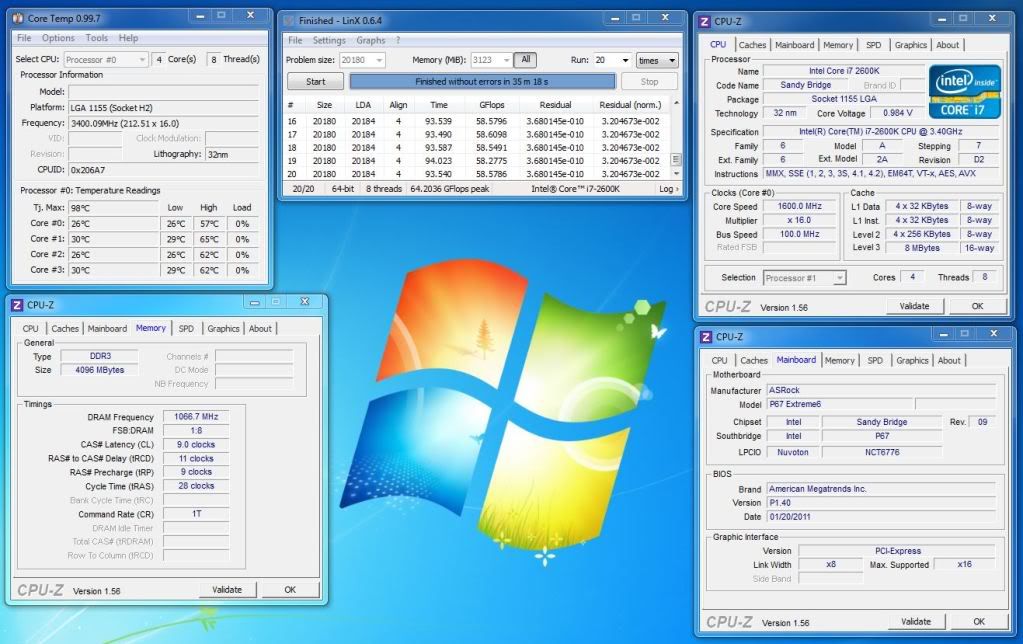Switch to About tab in CPU-Z CPU window
Screen dimensions: 1023x644
click(947, 45)
